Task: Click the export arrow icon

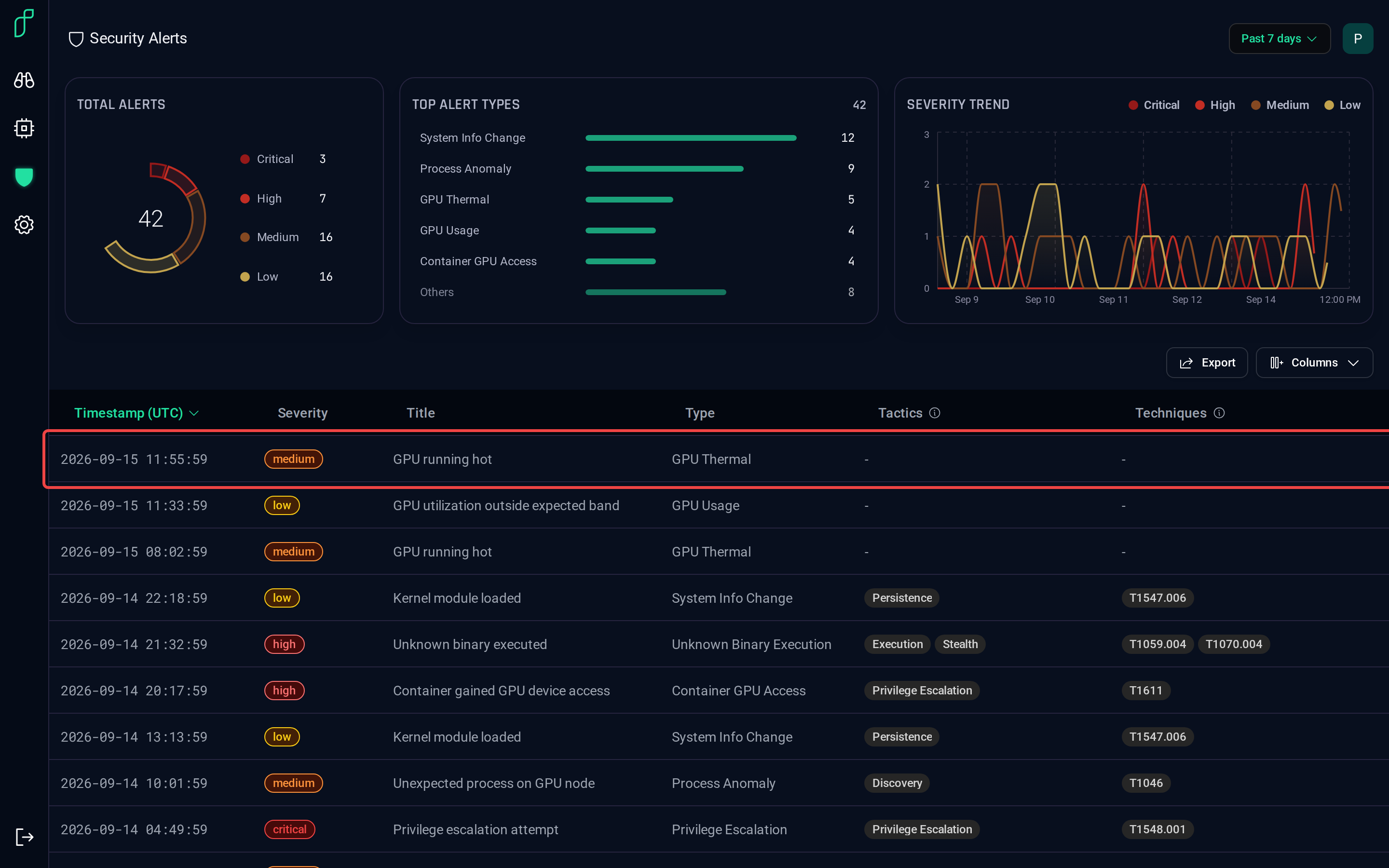Action: click(x=1186, y=363)
